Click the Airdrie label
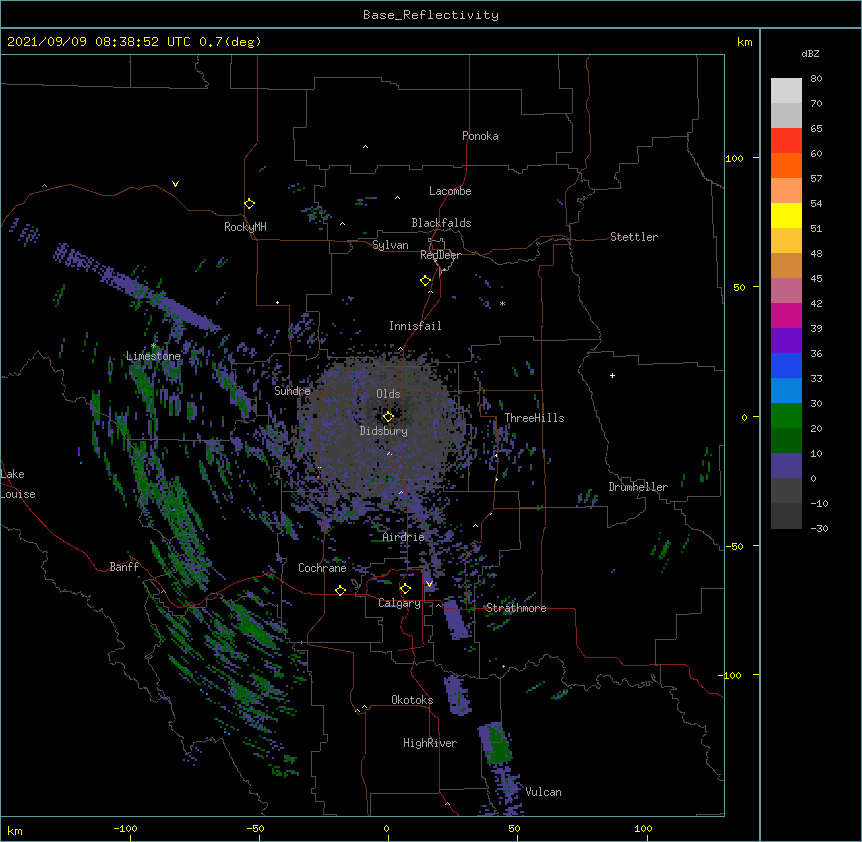 [x=404, y=537]
